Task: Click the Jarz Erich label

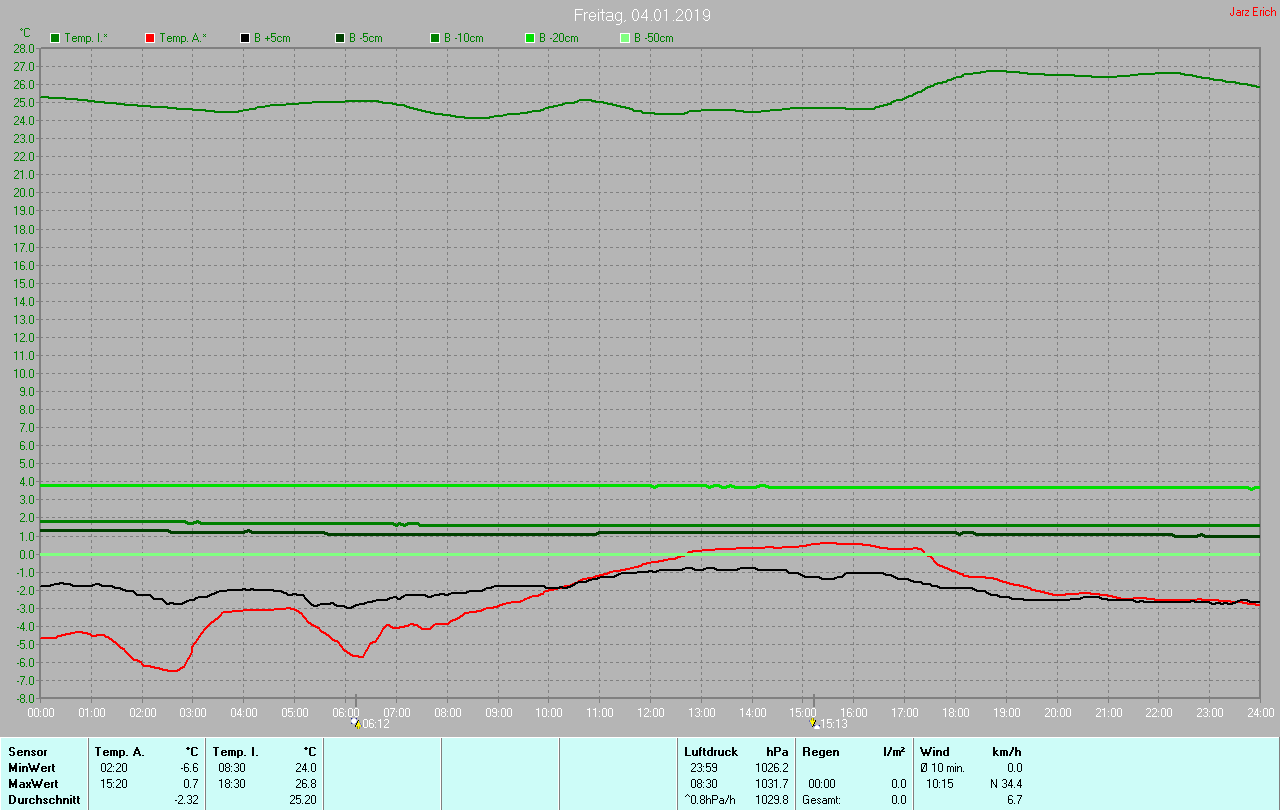Action: coord(1252,12)
